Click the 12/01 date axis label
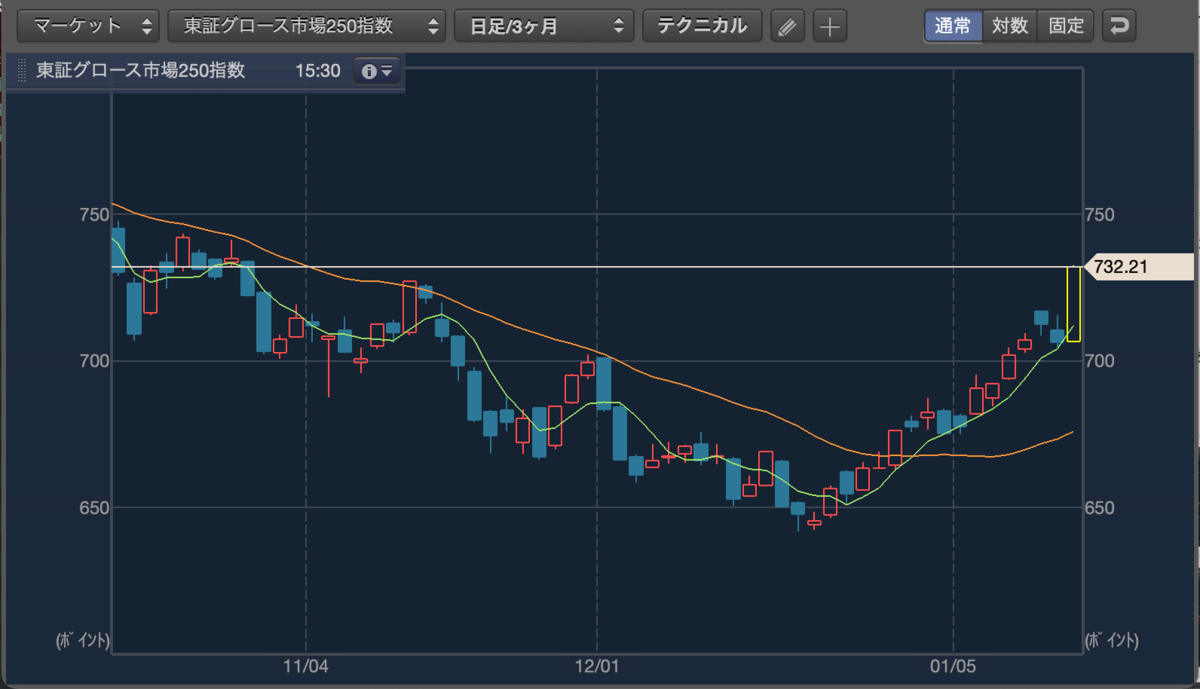This screenshot has width=1200, height=689. (x=596, y=665)
